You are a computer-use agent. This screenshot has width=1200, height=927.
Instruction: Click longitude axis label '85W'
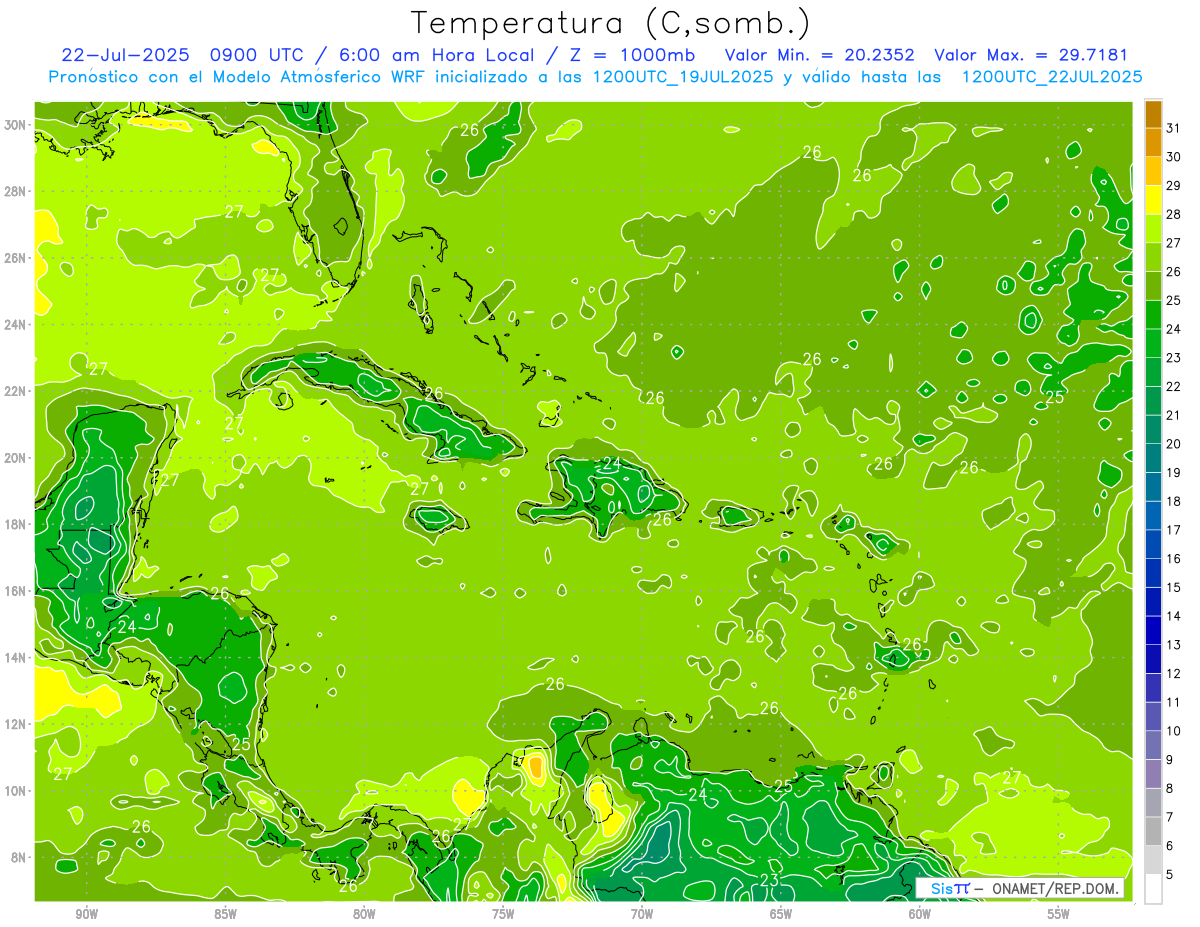[x=225, y=914]
